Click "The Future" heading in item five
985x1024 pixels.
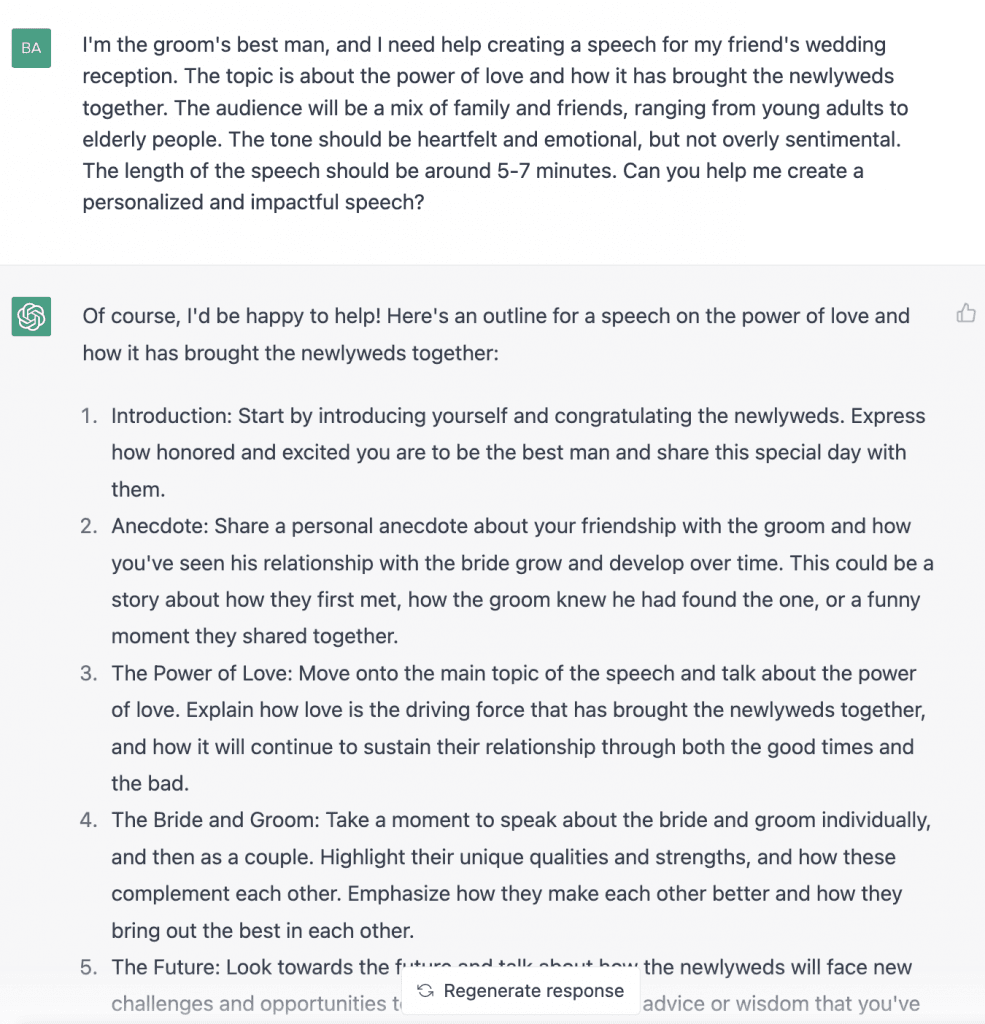click(164, 967)
